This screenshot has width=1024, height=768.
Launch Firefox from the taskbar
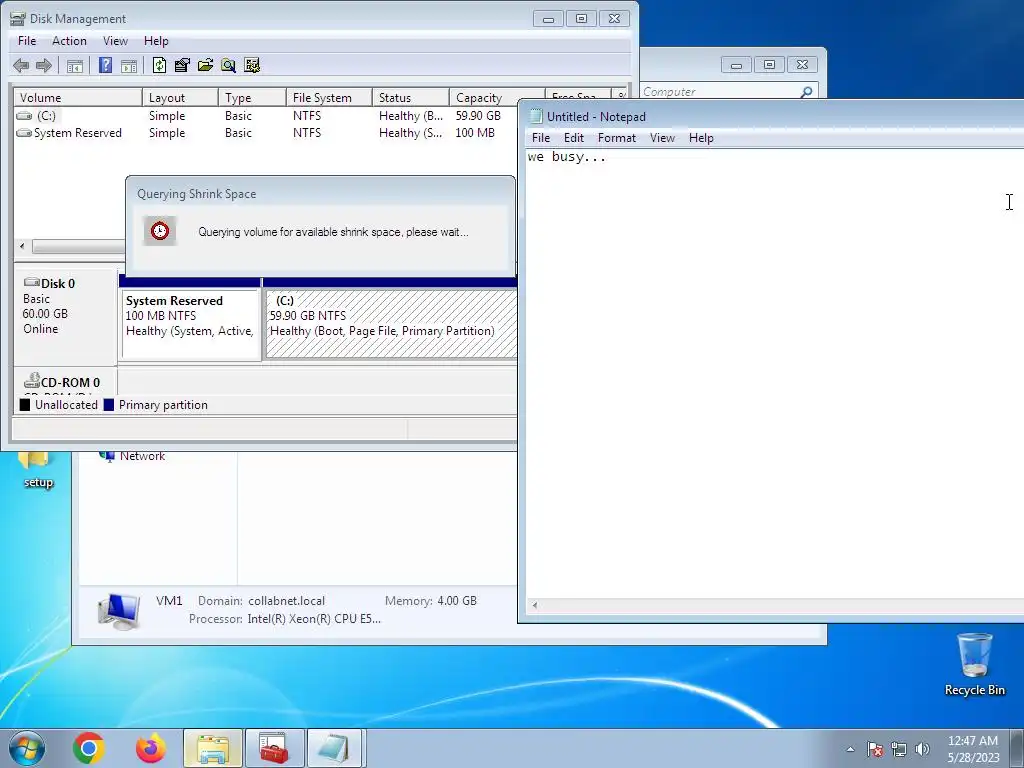pyautogui.click(x=151, y=748)
